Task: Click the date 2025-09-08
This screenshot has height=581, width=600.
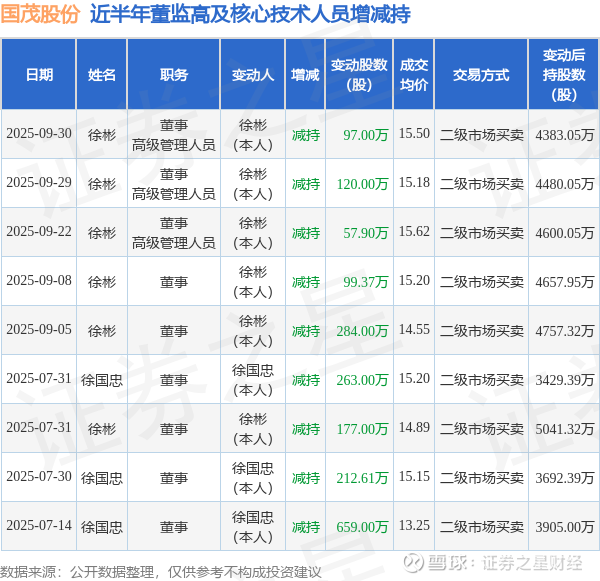Action: tap(39, 281)
